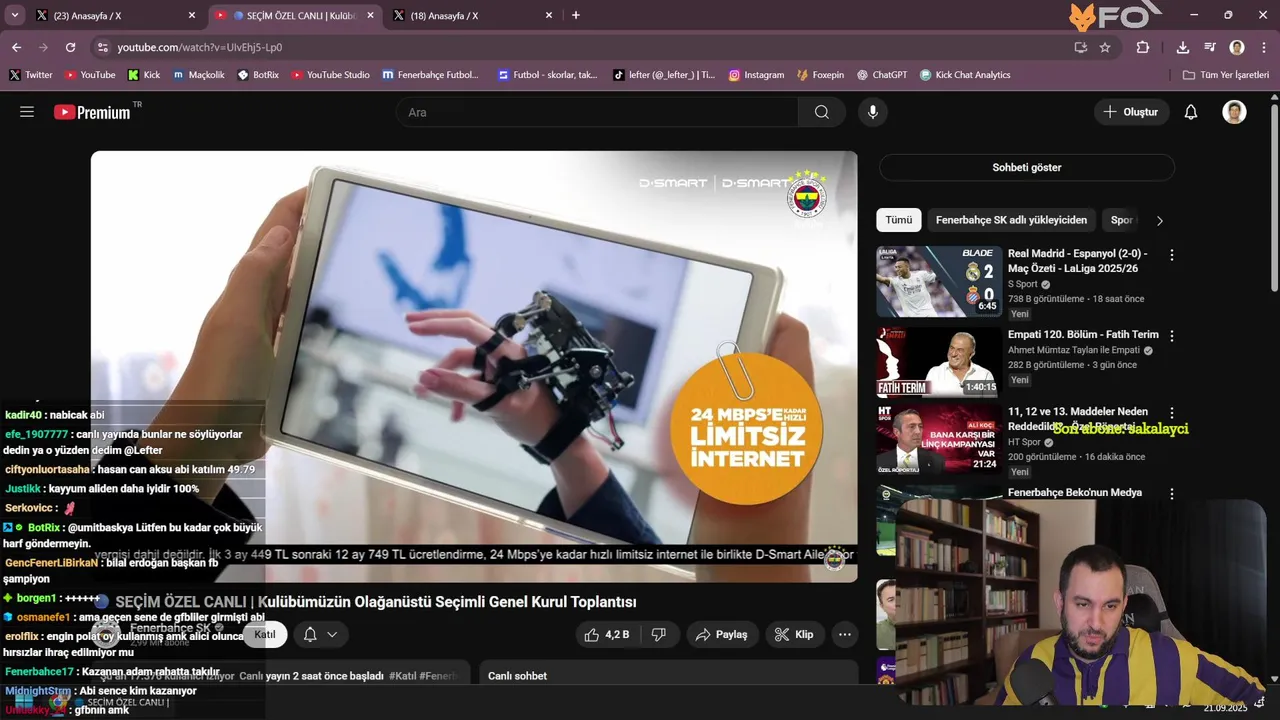The height and width of the screenshot is (720, 1280).
Task: Click 'Sohbeti göster' to show chat
Action: 1026,167
